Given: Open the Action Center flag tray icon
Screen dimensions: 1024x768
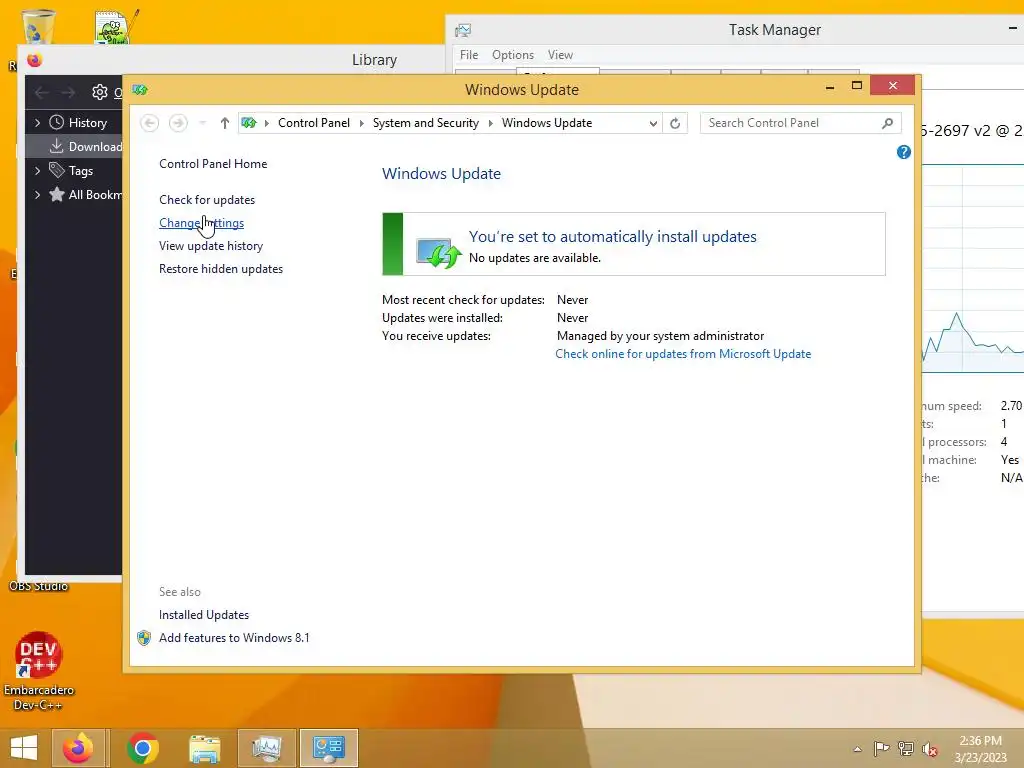Looking at the screenshot, I should point(882,748).
